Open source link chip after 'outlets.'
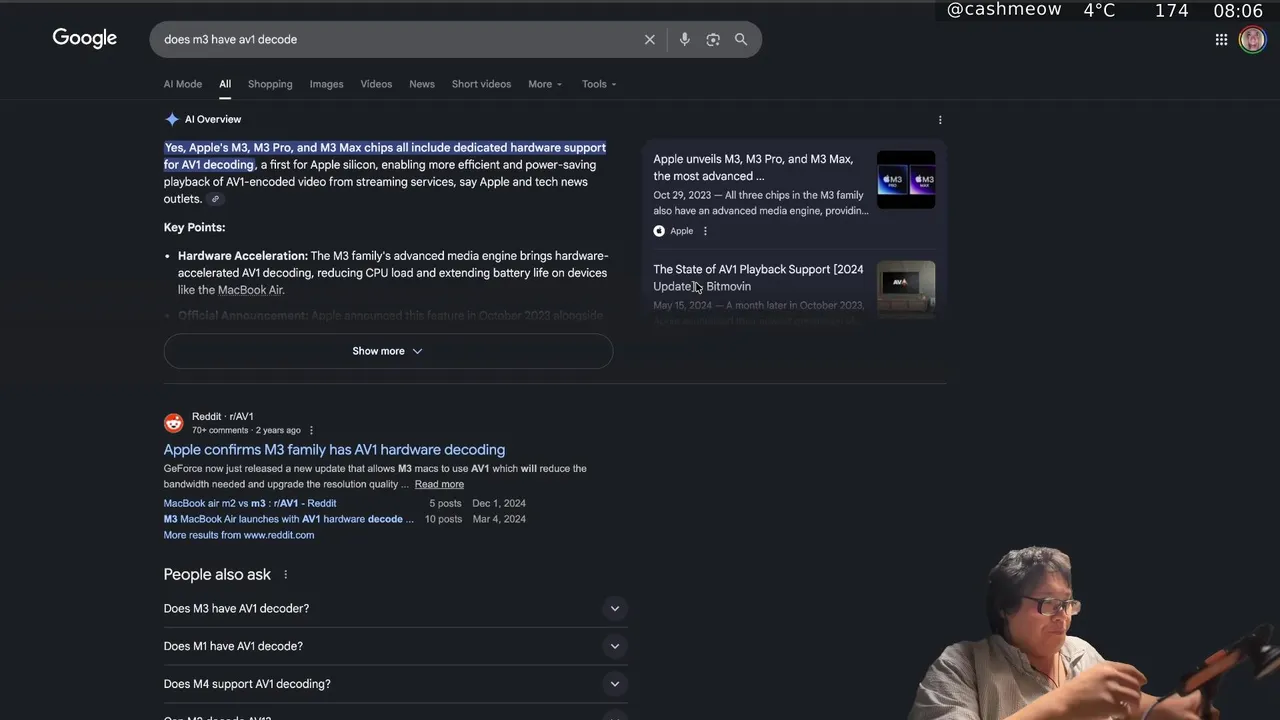This screenshot has height=720, width=1280. click(x=215, y=199)
